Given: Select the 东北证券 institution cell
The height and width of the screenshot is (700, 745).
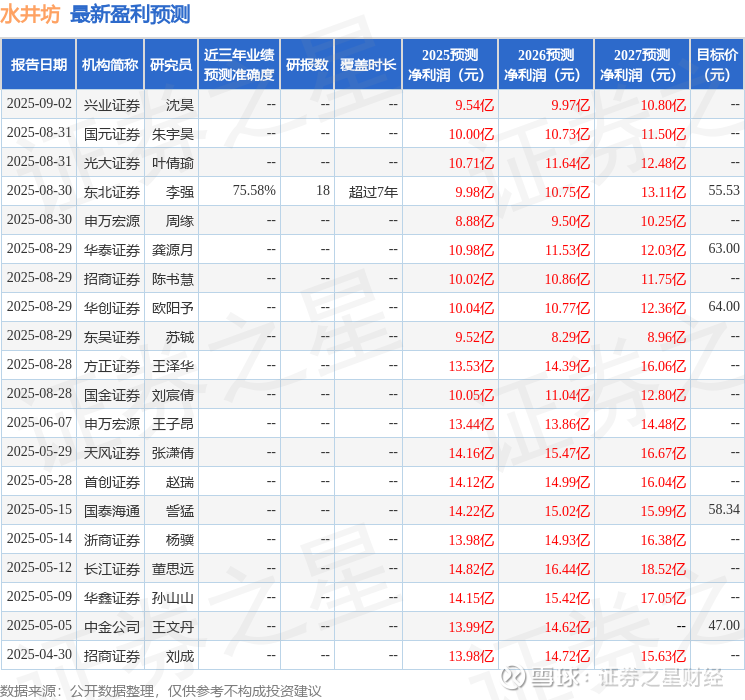Looking at the screenshot, I should (x=112, y=192).
